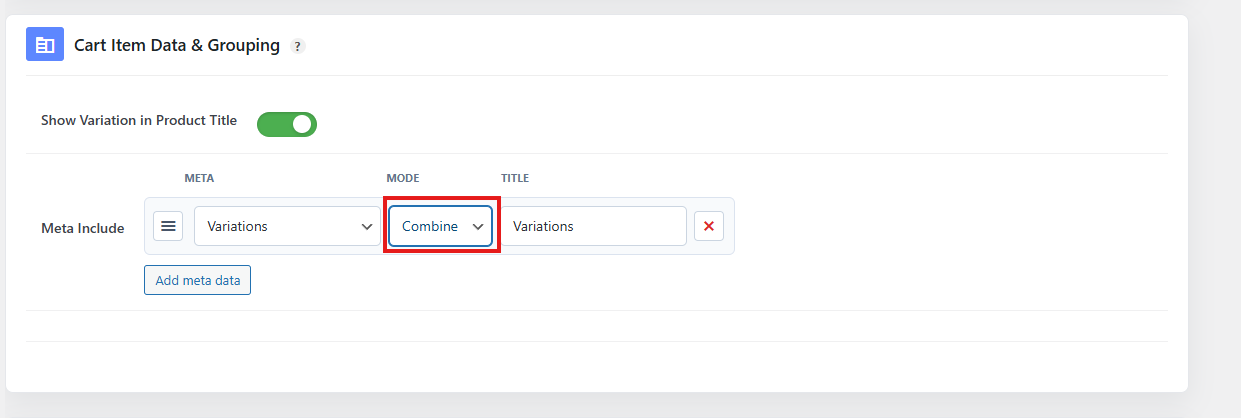Click the Cart Item Data & Grouping heading

pyautogui.click(x=177, y=45)
